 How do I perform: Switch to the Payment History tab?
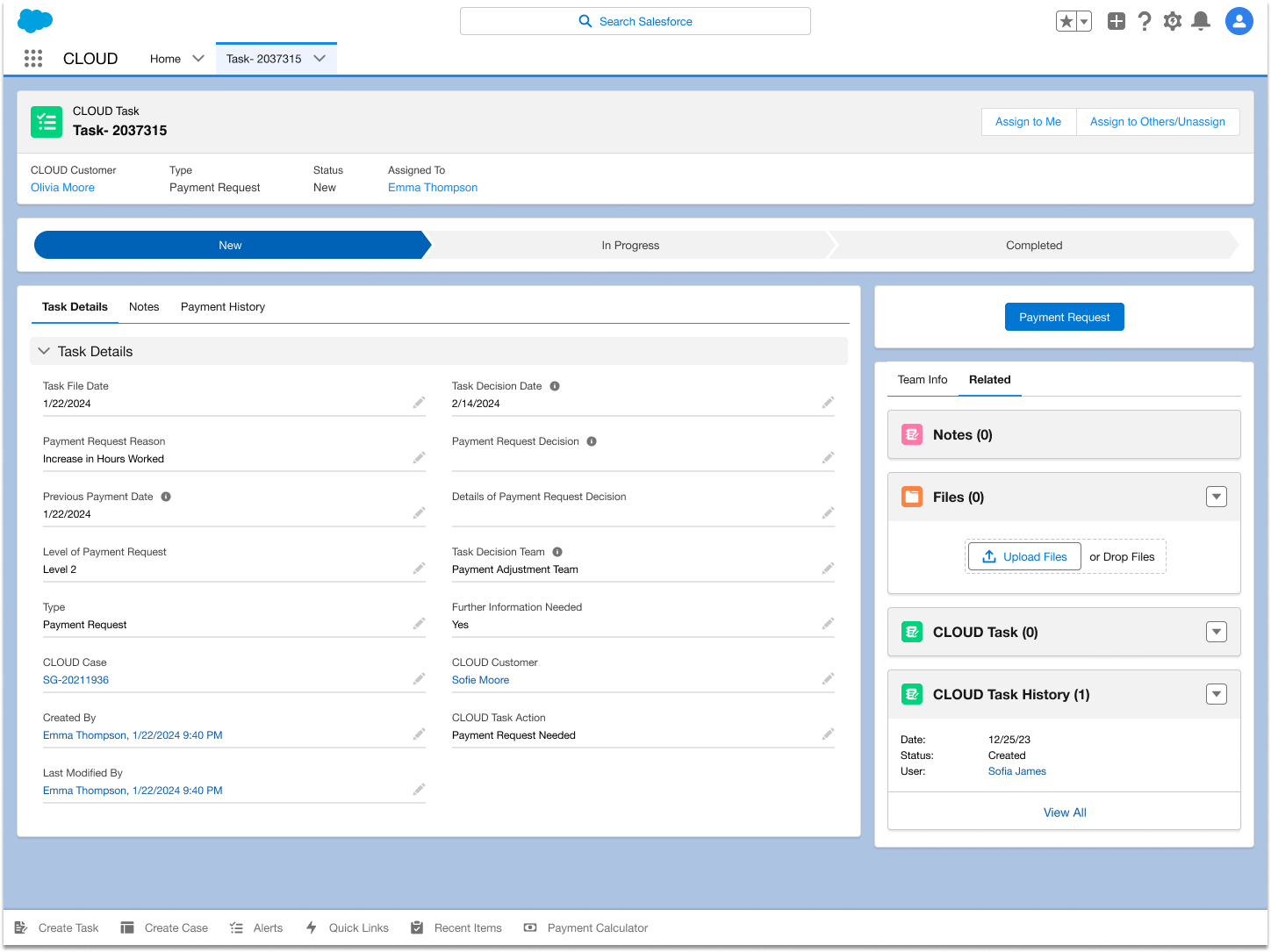coord(223,306)
